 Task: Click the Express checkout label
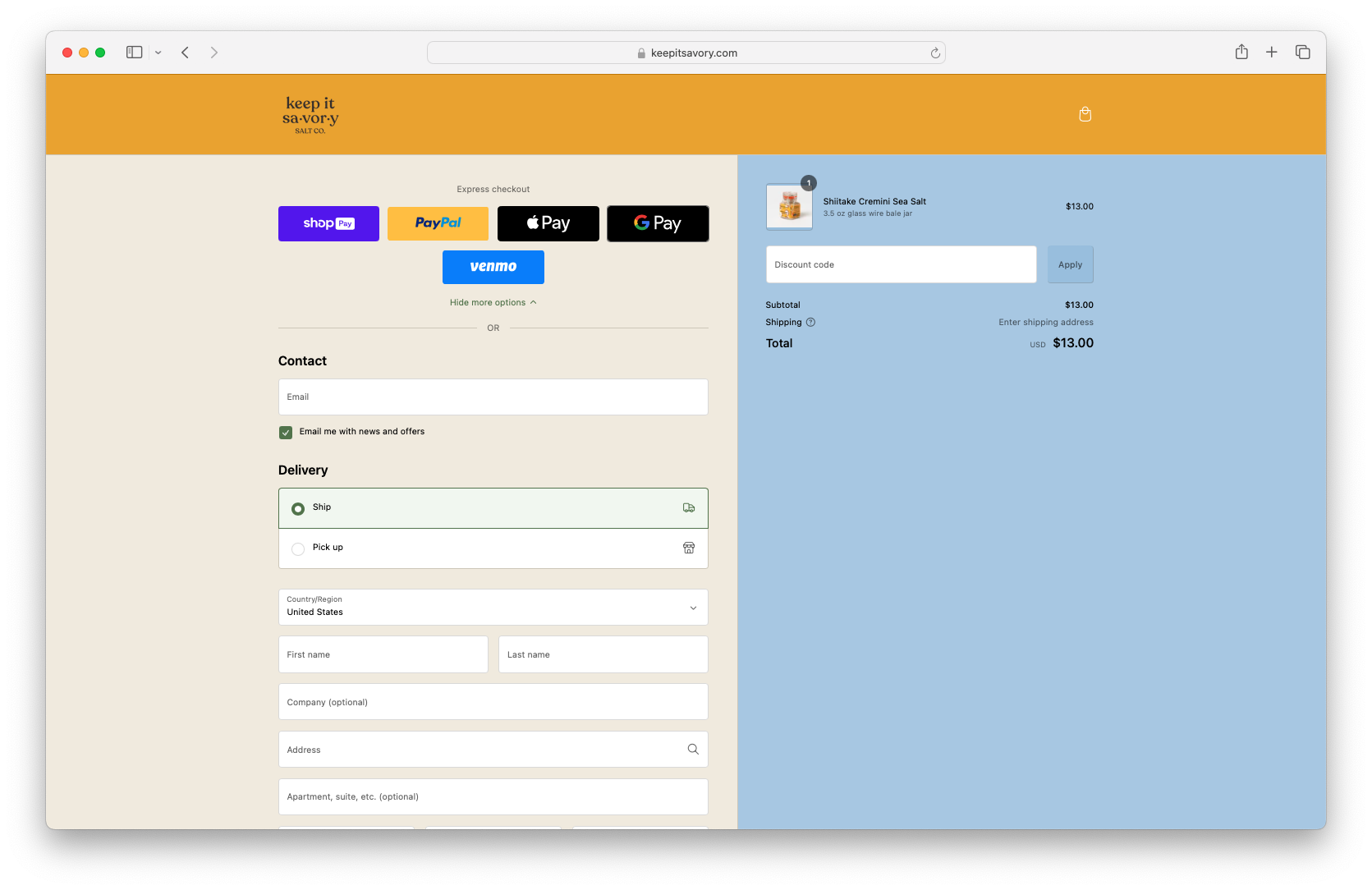[493, 190]
